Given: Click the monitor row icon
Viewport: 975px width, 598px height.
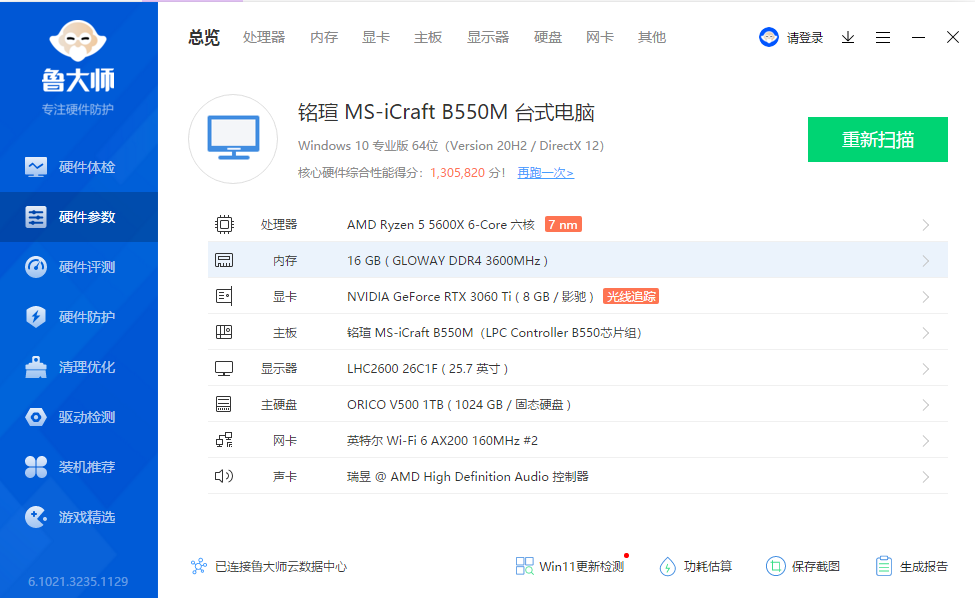Looking at the screenshot, I should pyautogui.click(x=224, y=369).
